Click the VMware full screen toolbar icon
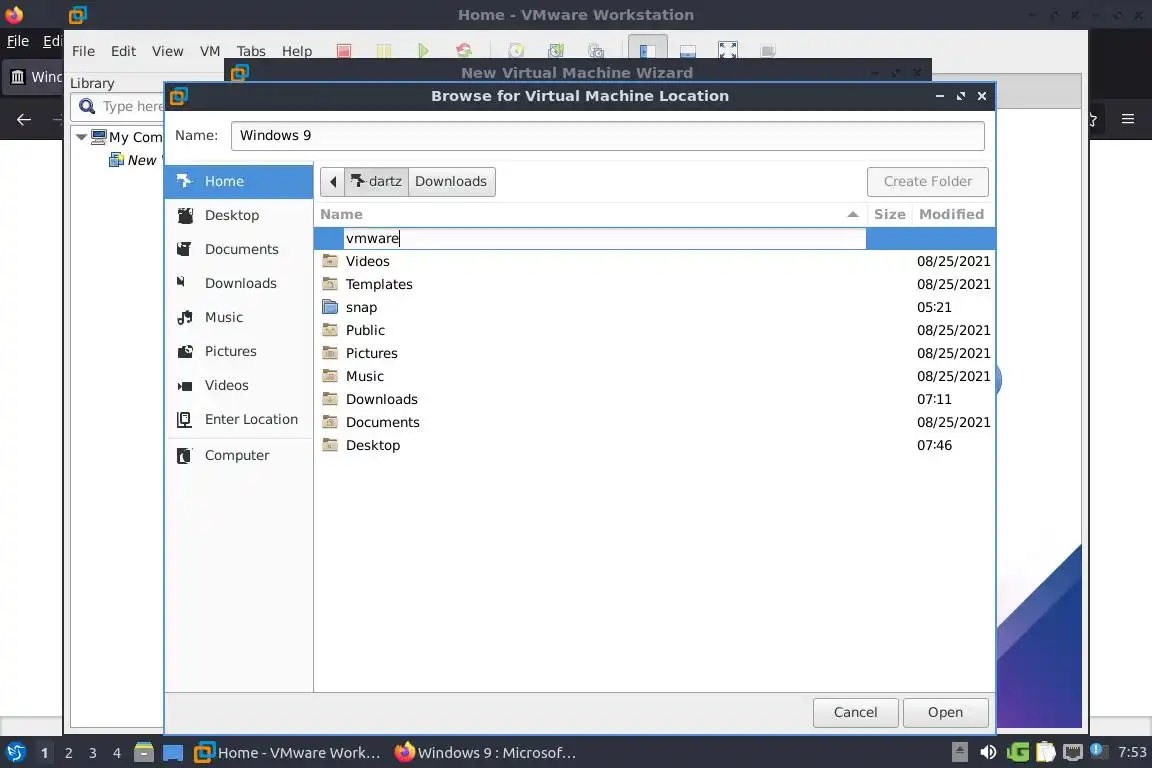This screenshot has width=1152, height=768. coord(727,51)
